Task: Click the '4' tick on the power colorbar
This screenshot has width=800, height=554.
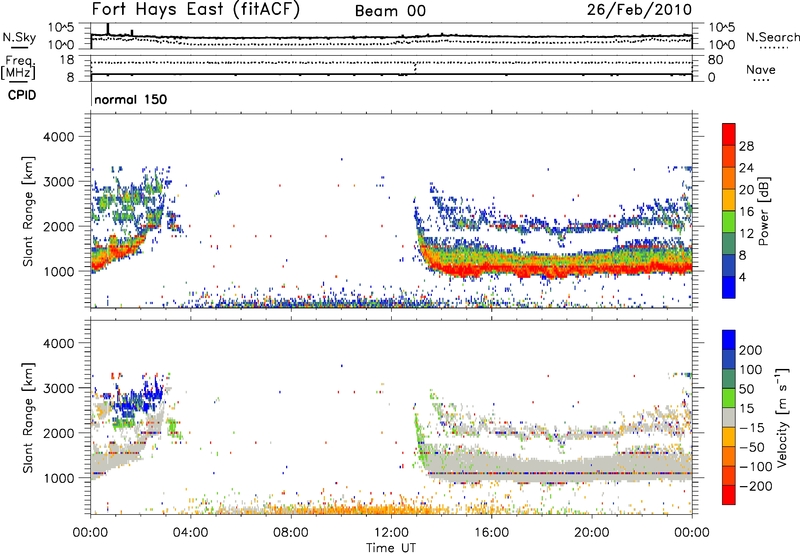Action: (742, 277)
